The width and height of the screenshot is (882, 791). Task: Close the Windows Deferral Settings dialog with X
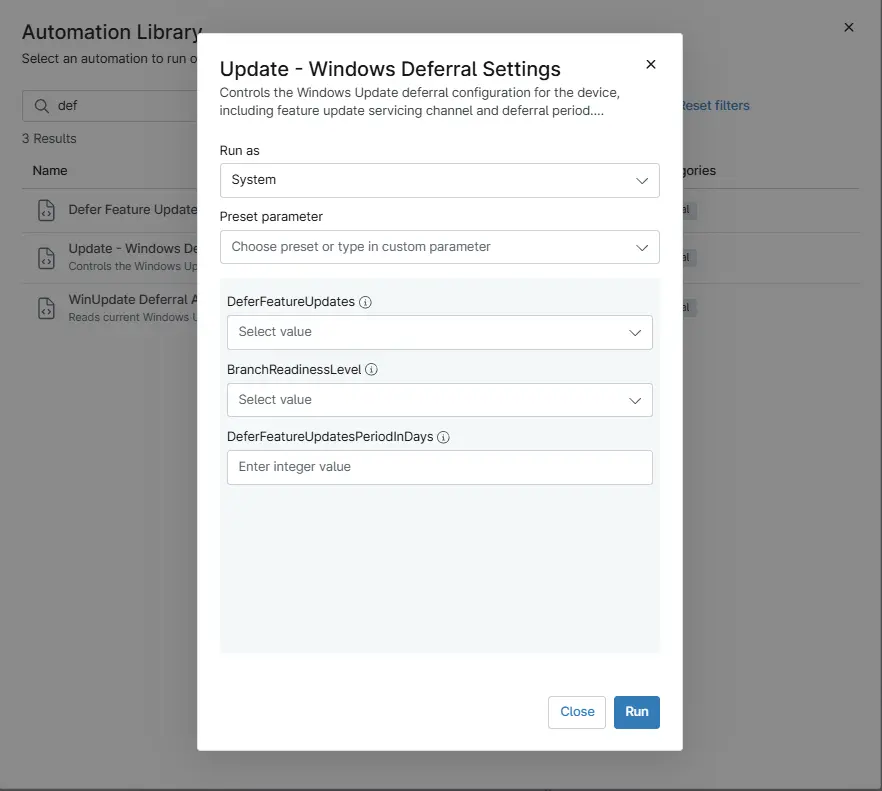click(651, 65)
